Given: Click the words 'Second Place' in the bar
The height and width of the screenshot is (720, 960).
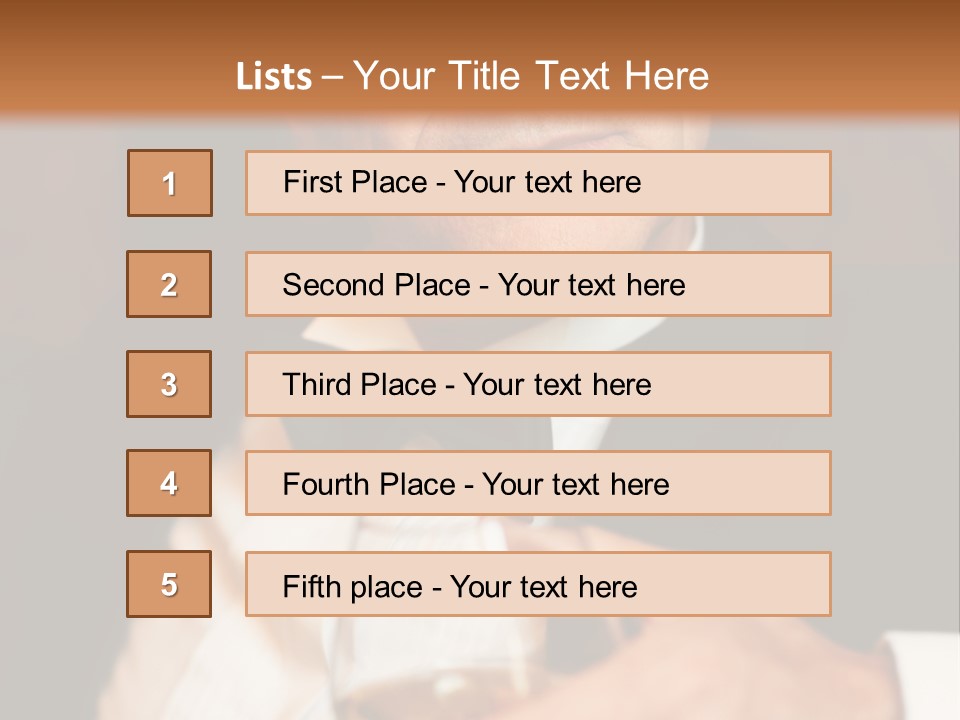Looking at the screenshot, I should tap(376, 285).
